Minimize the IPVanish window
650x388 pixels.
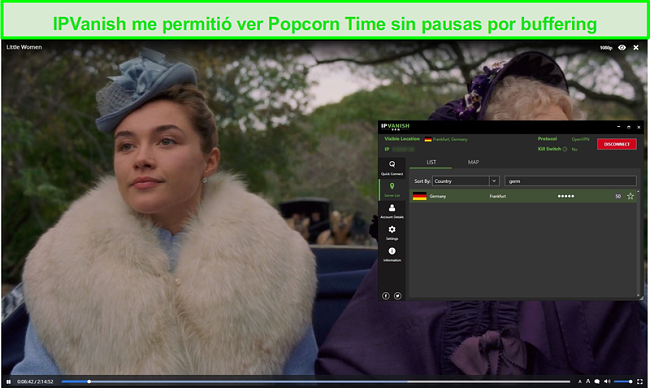point(618,127)
